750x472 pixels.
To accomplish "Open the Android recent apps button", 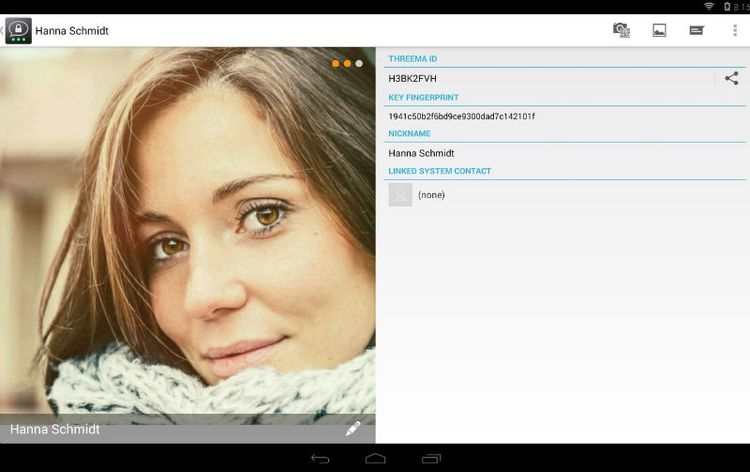I will tap(431, 459).
